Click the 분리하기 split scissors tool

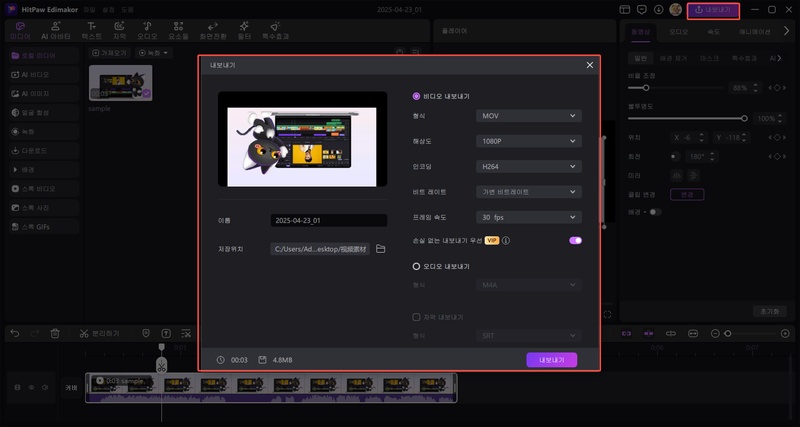(x=99, y=333)
